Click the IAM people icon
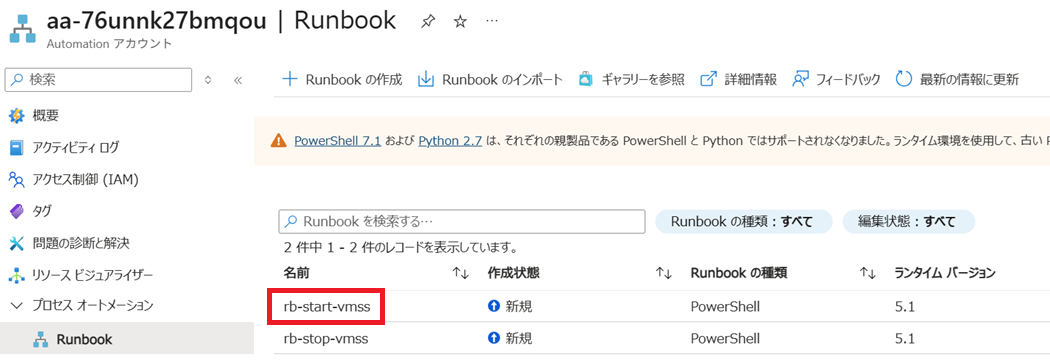This screenshot has width=1050, height=360. point(16,179)
